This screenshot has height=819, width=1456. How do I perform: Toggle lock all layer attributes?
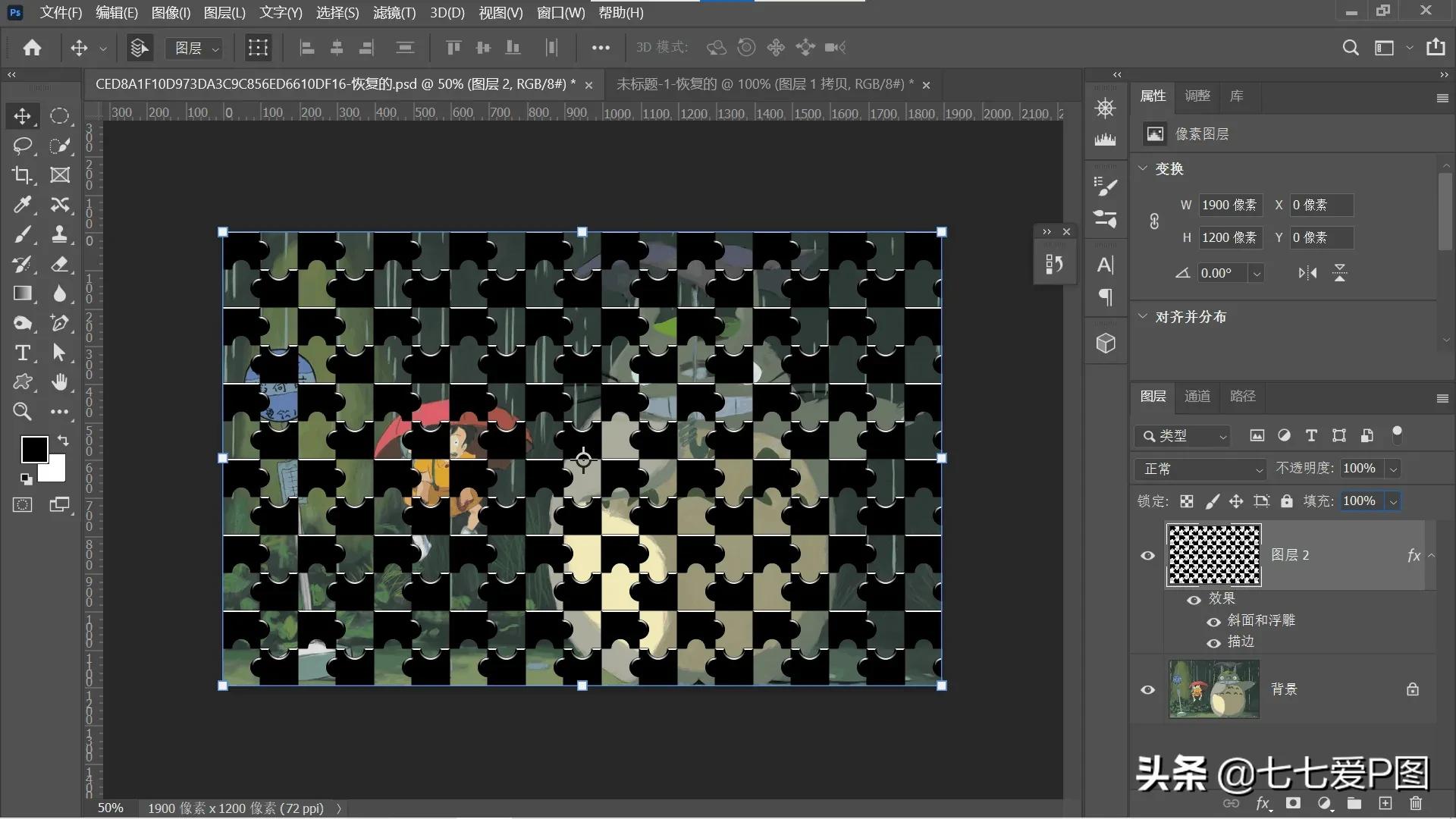pyautogui.click(x=1286, y=501)
